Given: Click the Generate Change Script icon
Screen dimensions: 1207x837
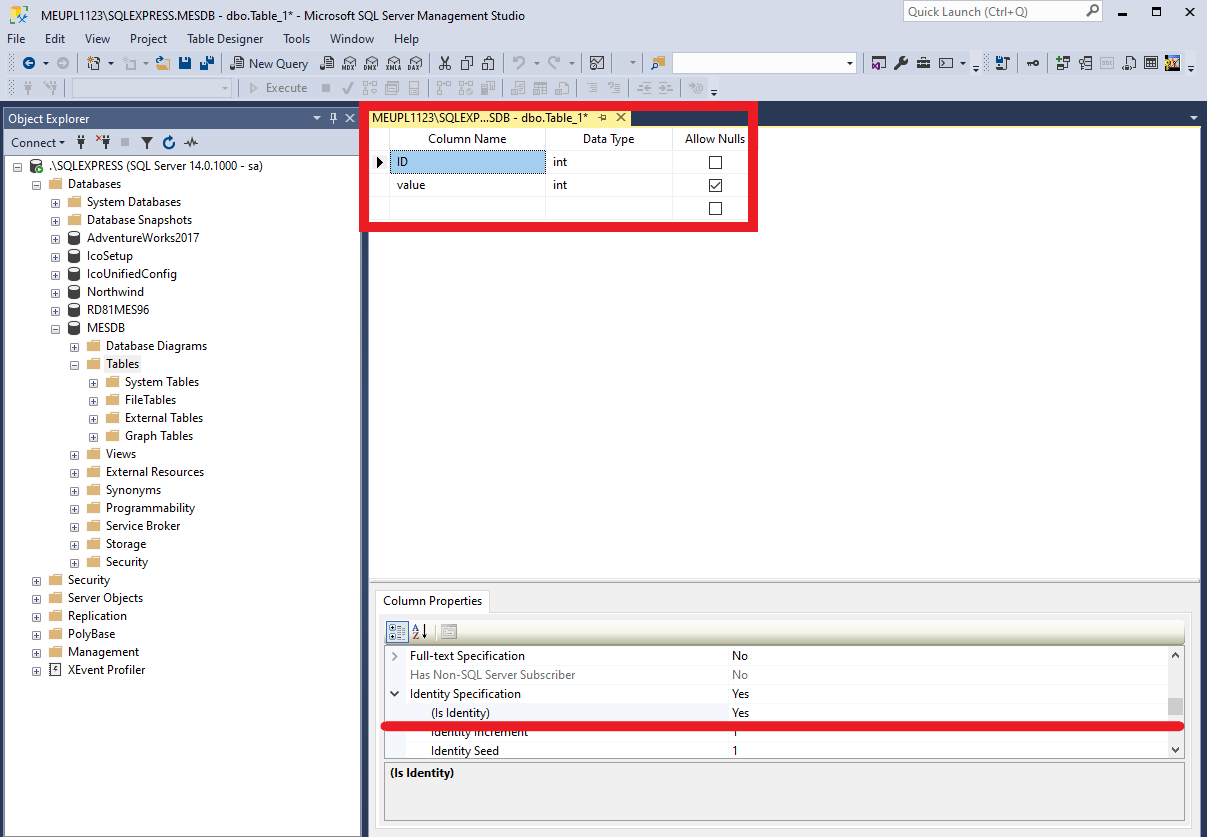Looking at the screenshot, I should pyautogui.click(x=1002, y=63).
